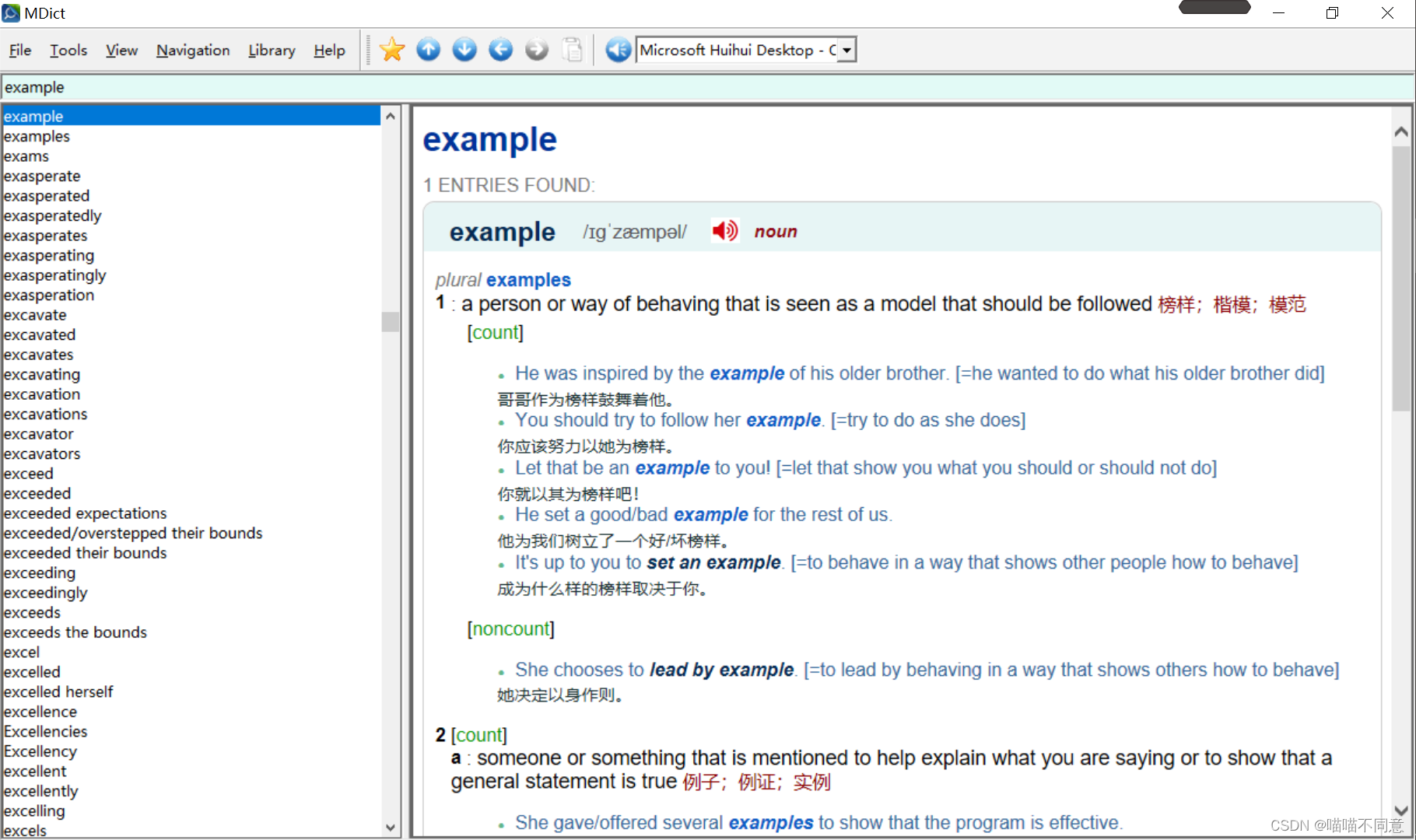Viewport: 1416px width, 840px height.
Task: Click the blue speaker speech icon
Action: pyautogui.click(x=618, y=50)
